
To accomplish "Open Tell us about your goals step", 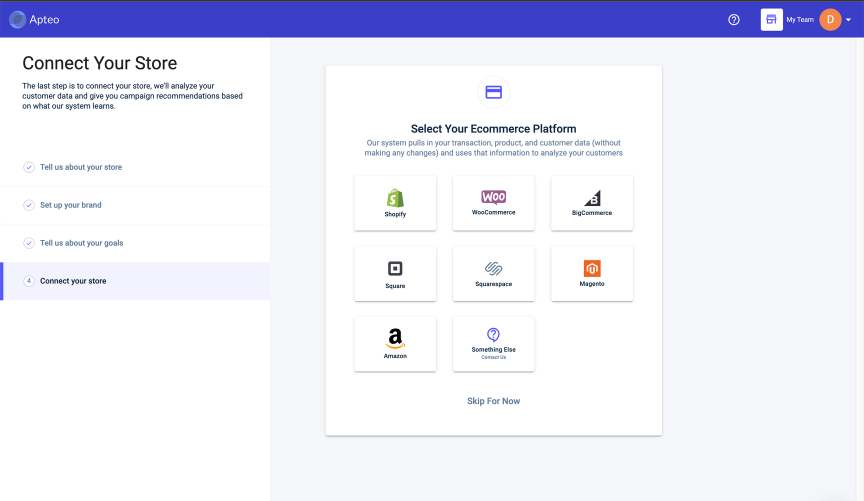I will click(135, 243).
